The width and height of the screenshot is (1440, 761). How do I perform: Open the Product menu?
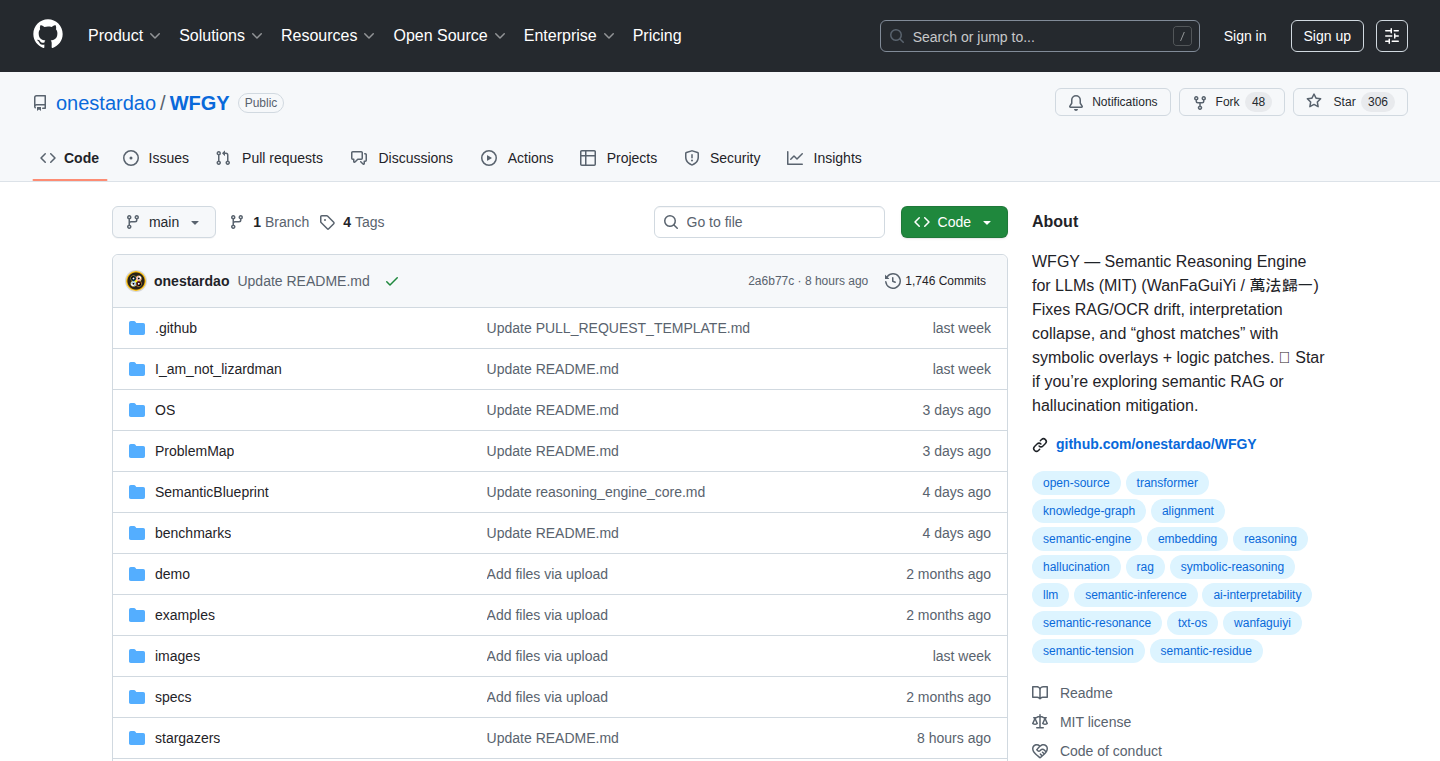(124, 36)
